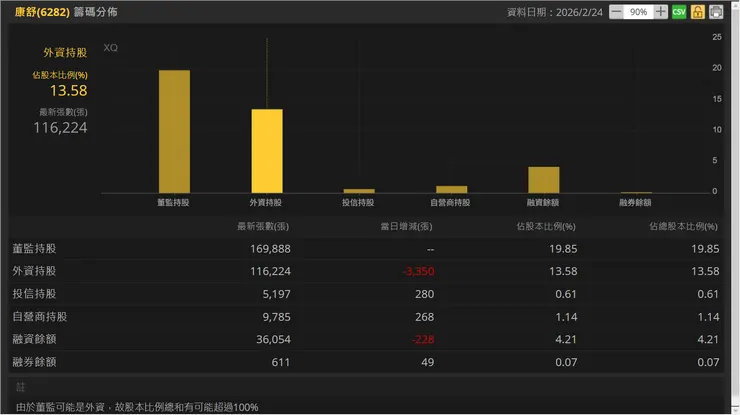Click the 280 daily change value

(425, 294)
